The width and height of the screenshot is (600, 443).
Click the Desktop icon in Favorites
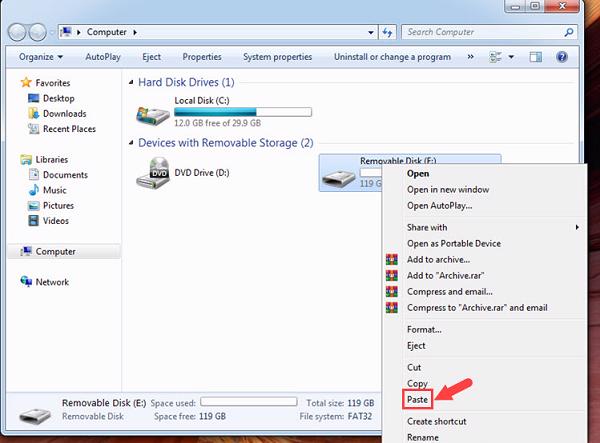(x=33, y=98)
